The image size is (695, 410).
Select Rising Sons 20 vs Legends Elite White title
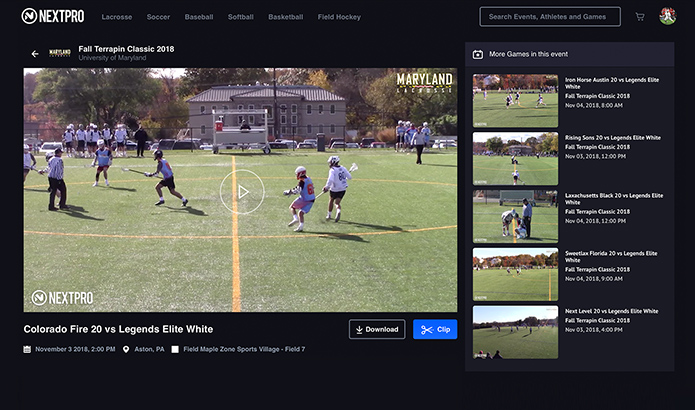tap(613, 138)
